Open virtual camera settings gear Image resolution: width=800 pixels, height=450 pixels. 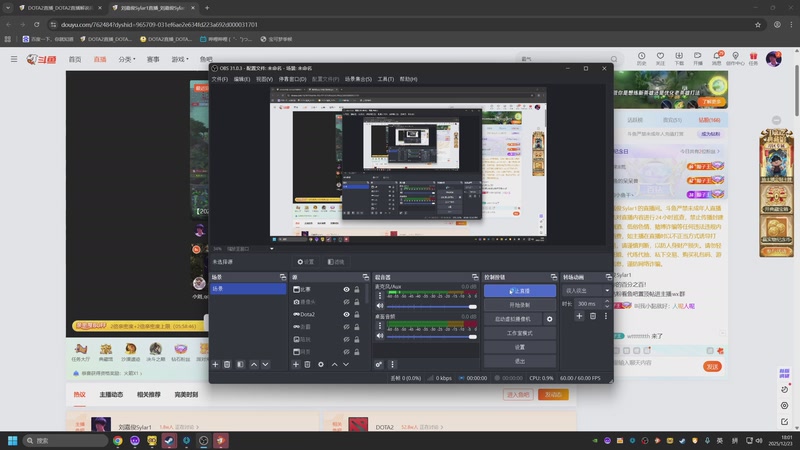(549, 319)
